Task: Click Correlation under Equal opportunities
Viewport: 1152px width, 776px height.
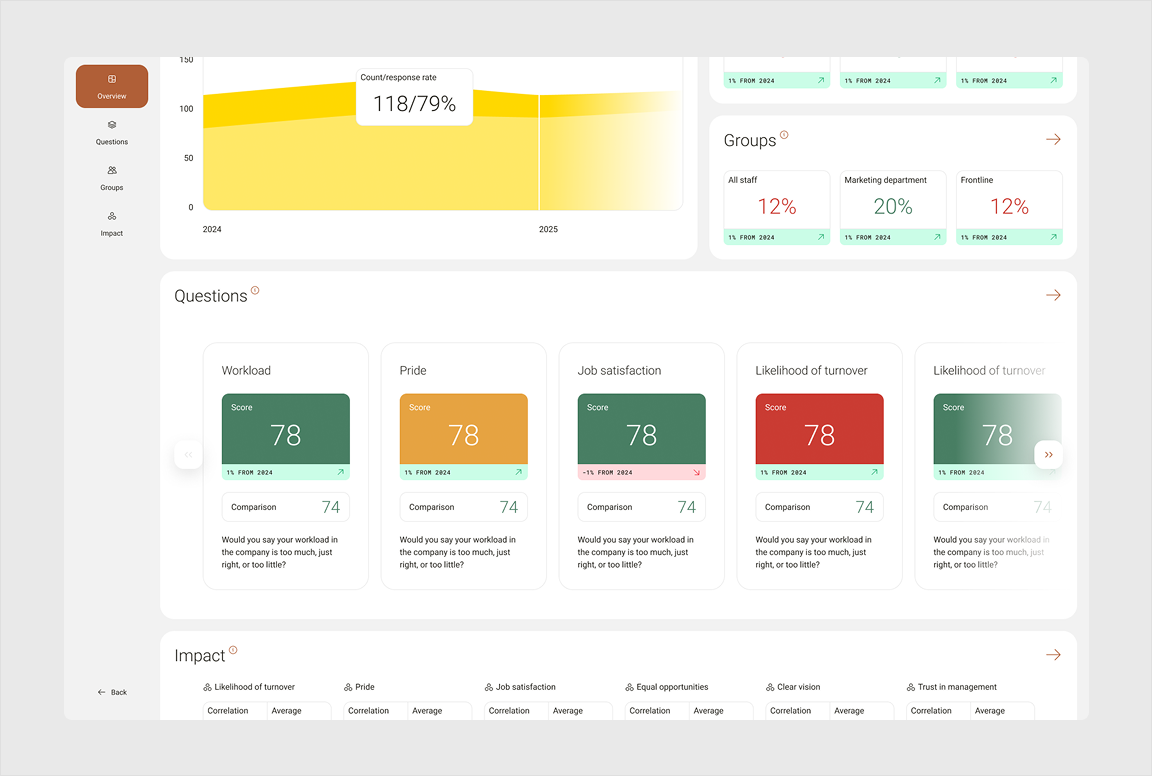Action: tap(650, 711)
